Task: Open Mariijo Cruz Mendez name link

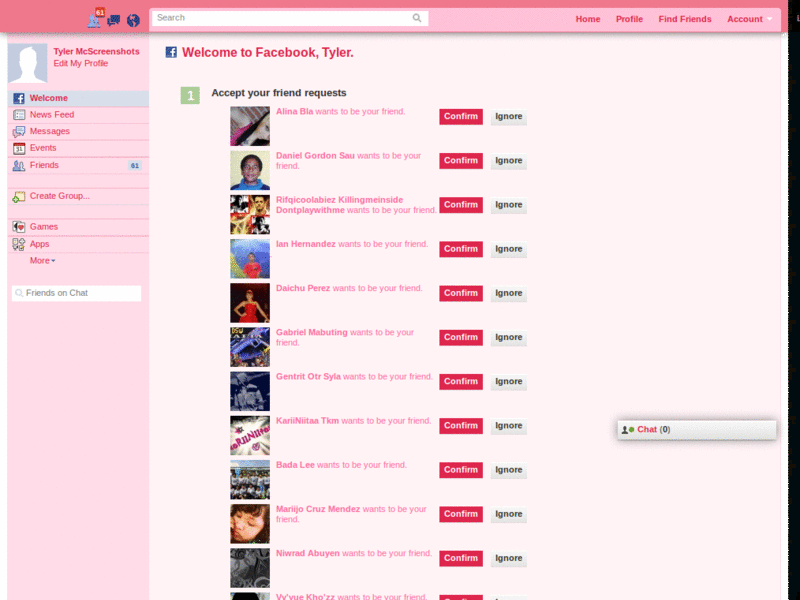Action: click(318, 509)
